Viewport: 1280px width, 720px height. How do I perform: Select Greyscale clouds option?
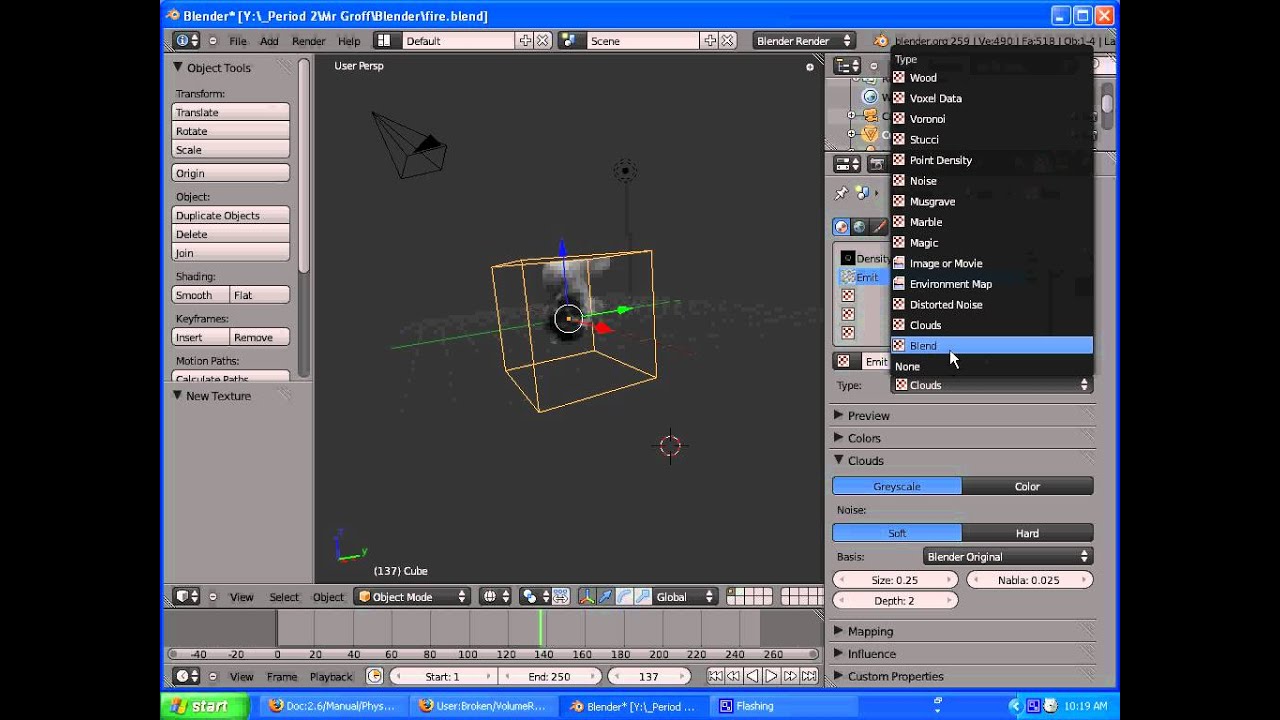(x=897, y=486)
